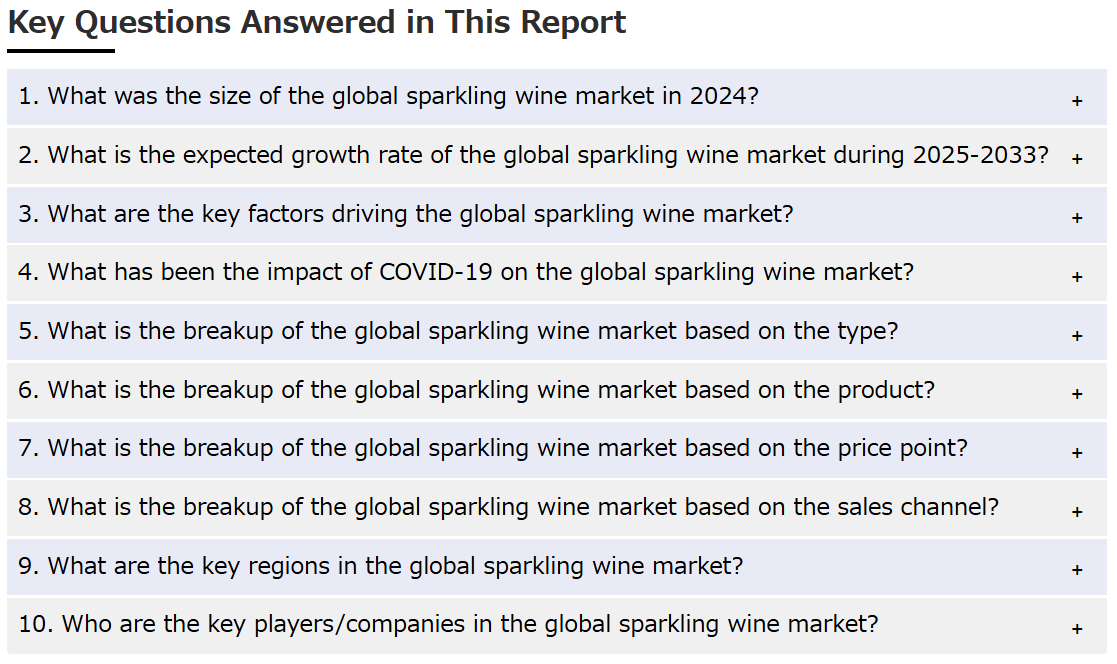
Task: Click plus icon for breakup by type question
Action: [1076, 336]
